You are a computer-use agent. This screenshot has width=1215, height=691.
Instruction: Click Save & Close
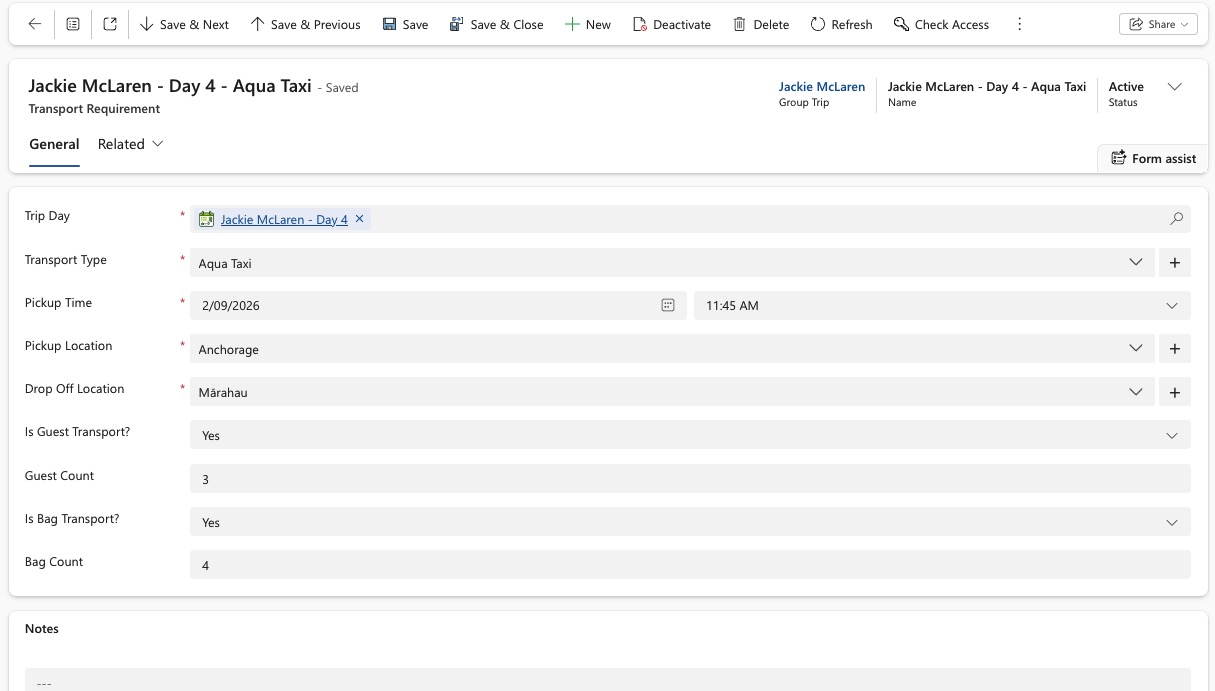point(496,24)
